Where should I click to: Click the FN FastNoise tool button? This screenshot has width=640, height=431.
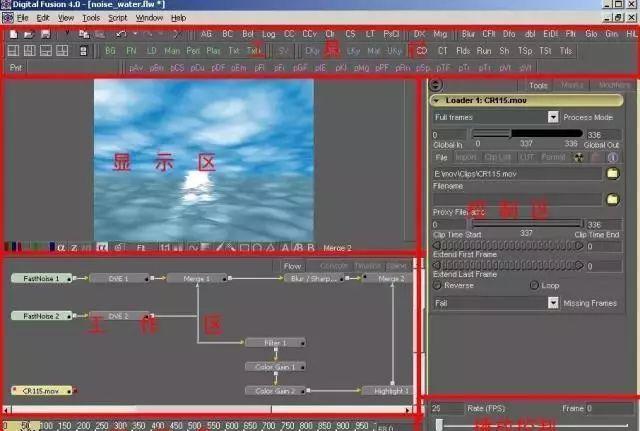[131, 50]
